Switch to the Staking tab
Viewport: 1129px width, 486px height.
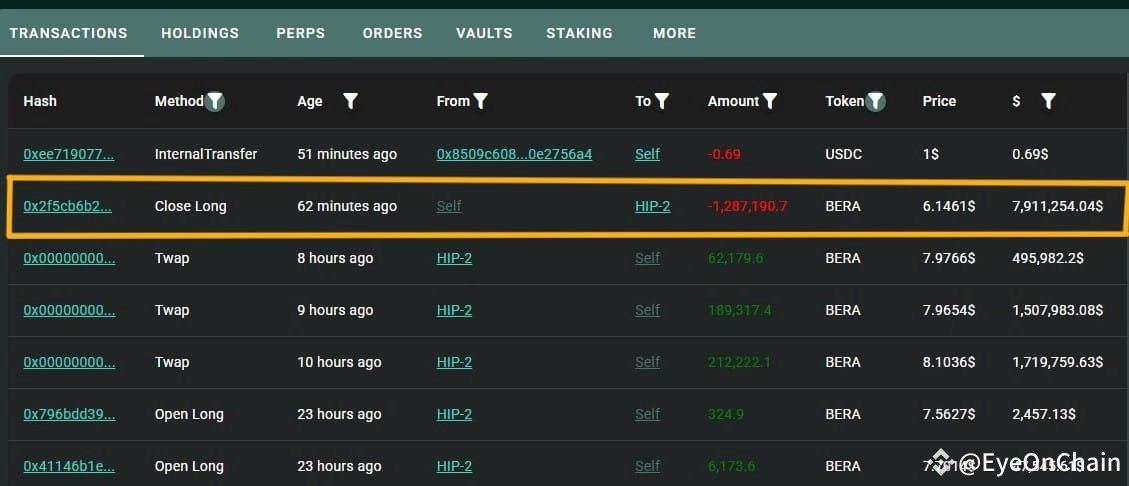pyautogui.click(x=580, y=33)
